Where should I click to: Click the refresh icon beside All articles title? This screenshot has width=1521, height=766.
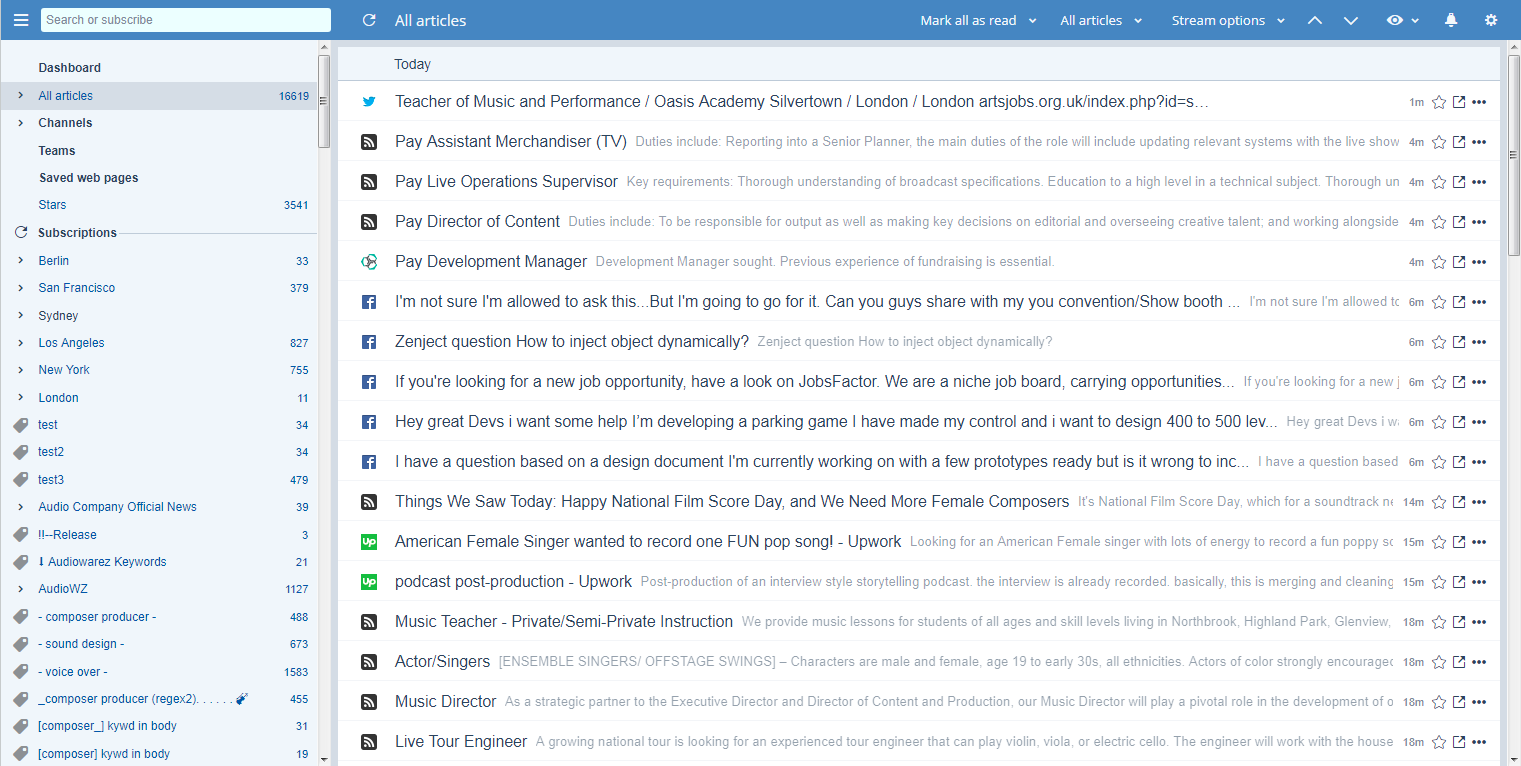click(x=369, y=20)
